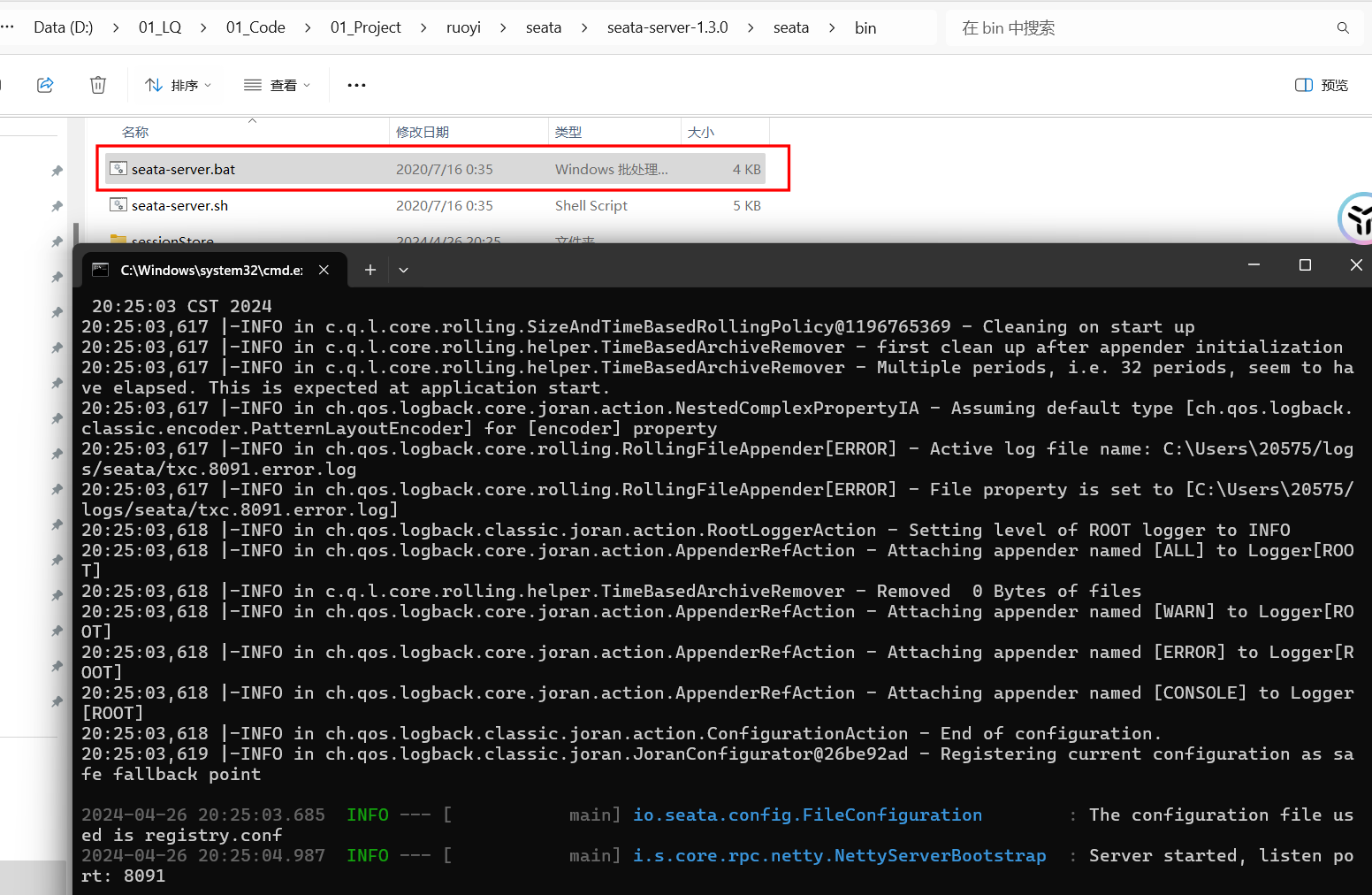This screenshot has width=1372, height=895.
Task: Navigate to Data (D:) in breadcrumb
Action: coord(63,27)
